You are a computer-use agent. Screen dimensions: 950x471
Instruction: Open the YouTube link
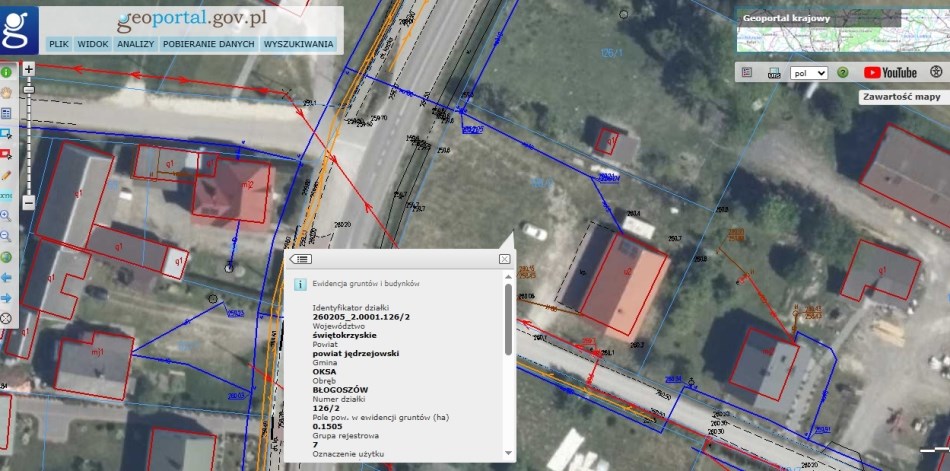[890, 73]
